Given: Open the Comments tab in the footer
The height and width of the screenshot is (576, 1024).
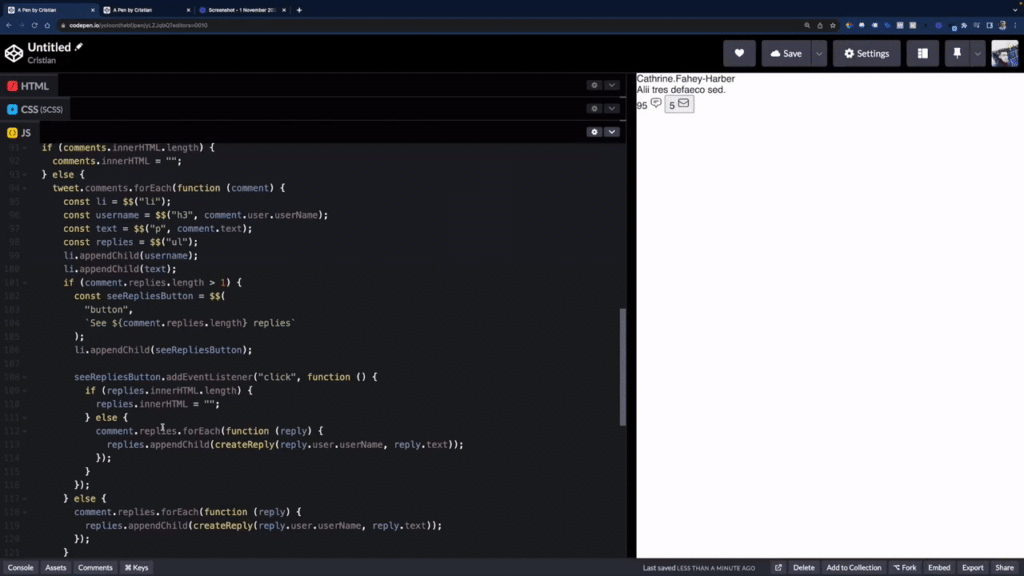Looking at the screenshot, I should pyautogui.click(x=95, y=567).
